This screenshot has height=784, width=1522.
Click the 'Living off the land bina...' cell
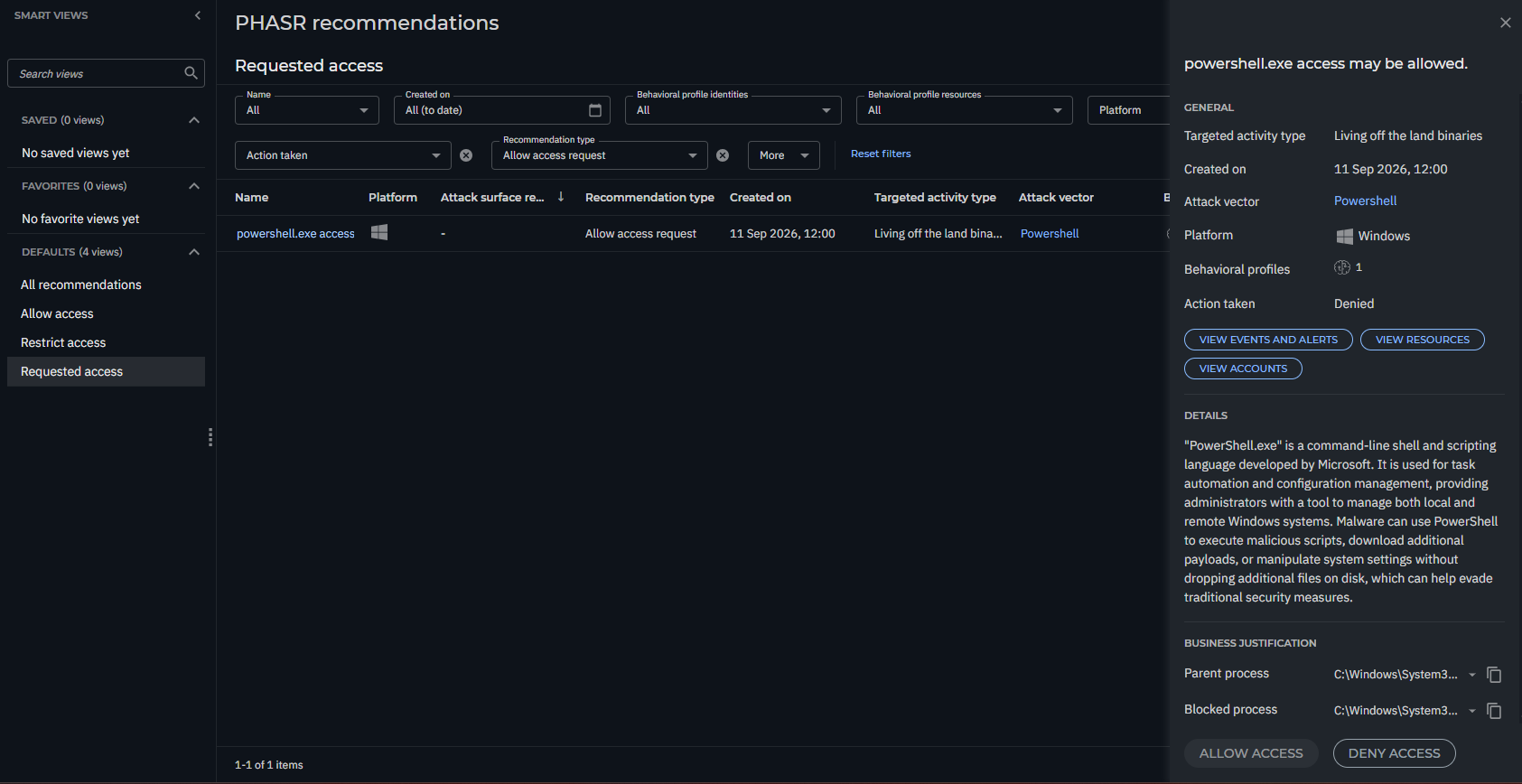click(938, 233)
